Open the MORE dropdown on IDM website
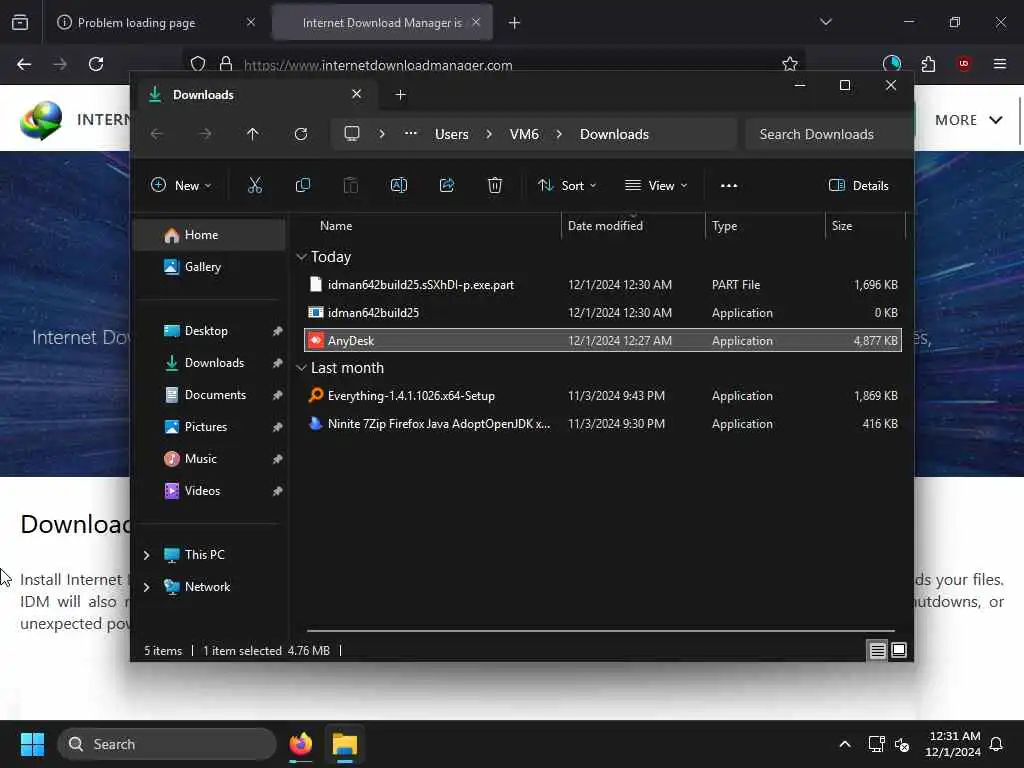Screen dimensions: 1024x768 click(x=968, y=120)
